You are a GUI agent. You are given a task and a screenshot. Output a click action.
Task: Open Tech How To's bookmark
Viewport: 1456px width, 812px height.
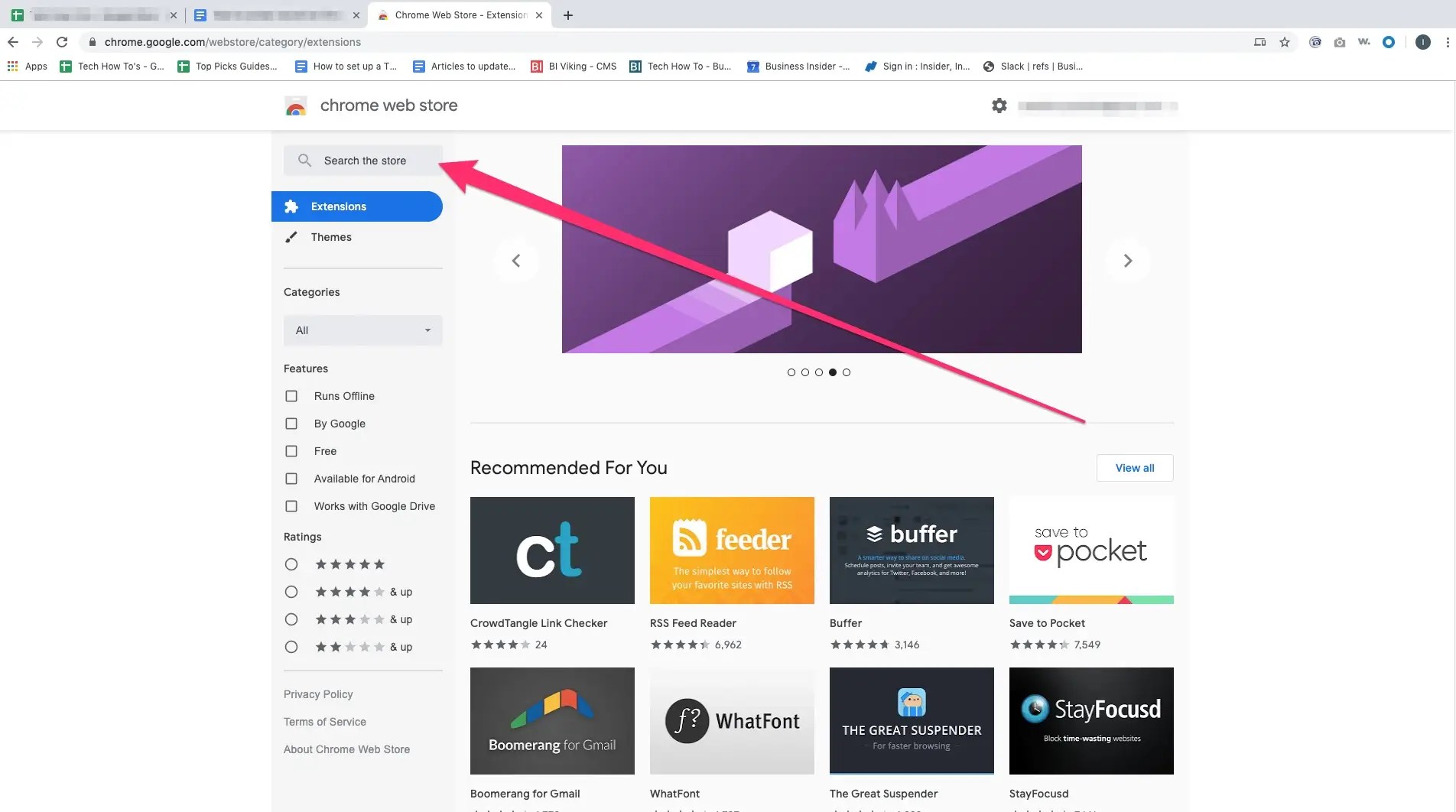112,67
